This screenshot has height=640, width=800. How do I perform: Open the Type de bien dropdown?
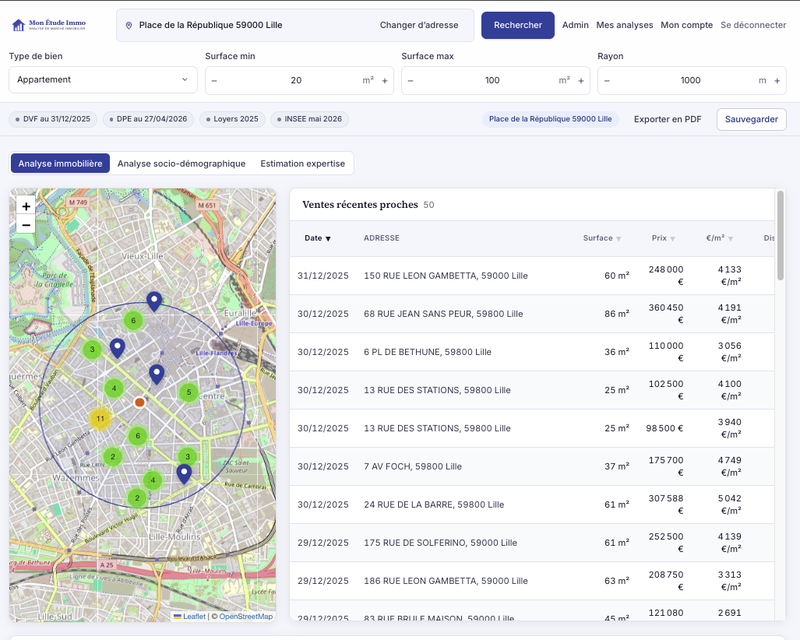point(103,80)
